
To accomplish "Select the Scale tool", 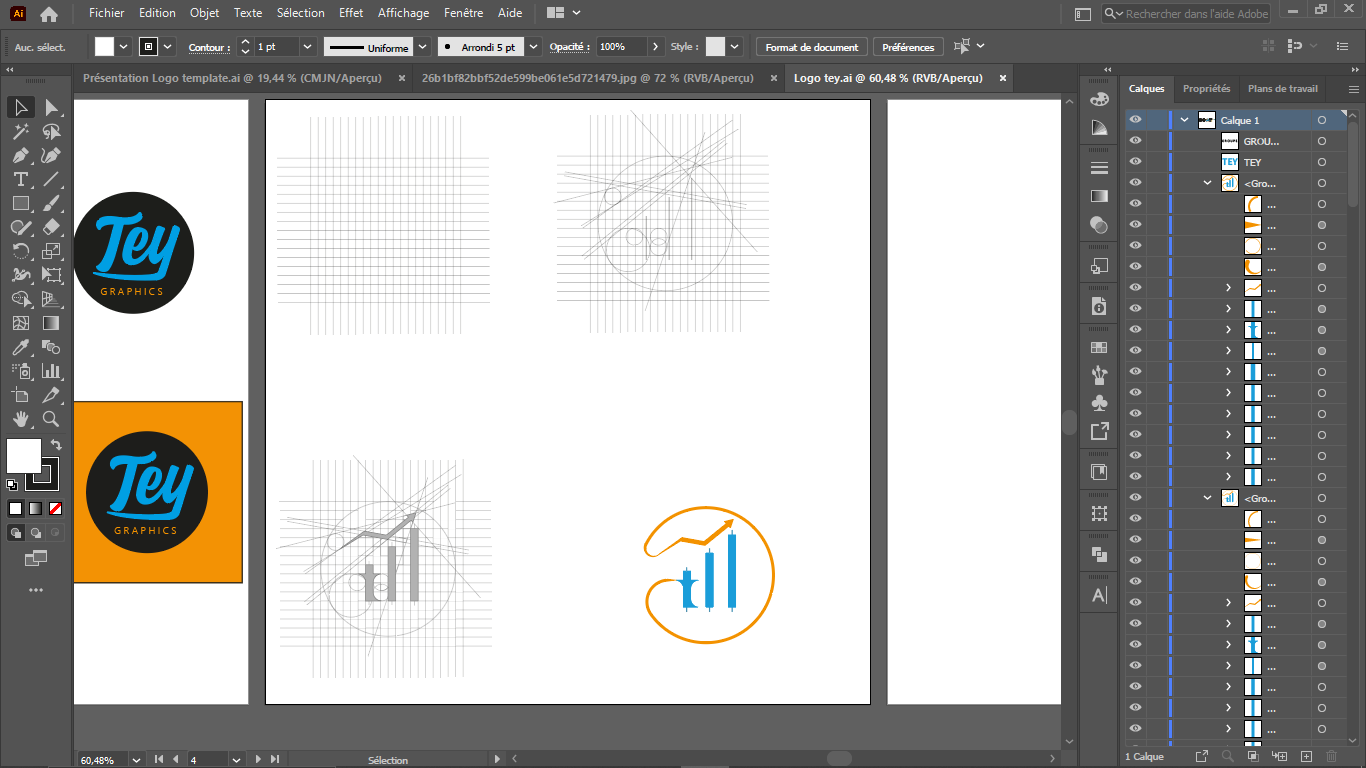I will click(51, 252).
